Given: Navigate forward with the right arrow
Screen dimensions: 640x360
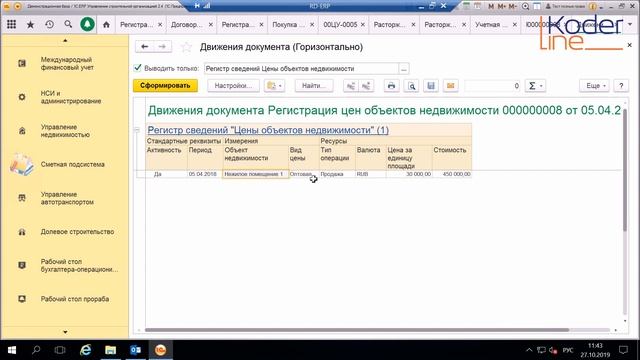Looking at the screenshot, I should click(x=162, y=47).
